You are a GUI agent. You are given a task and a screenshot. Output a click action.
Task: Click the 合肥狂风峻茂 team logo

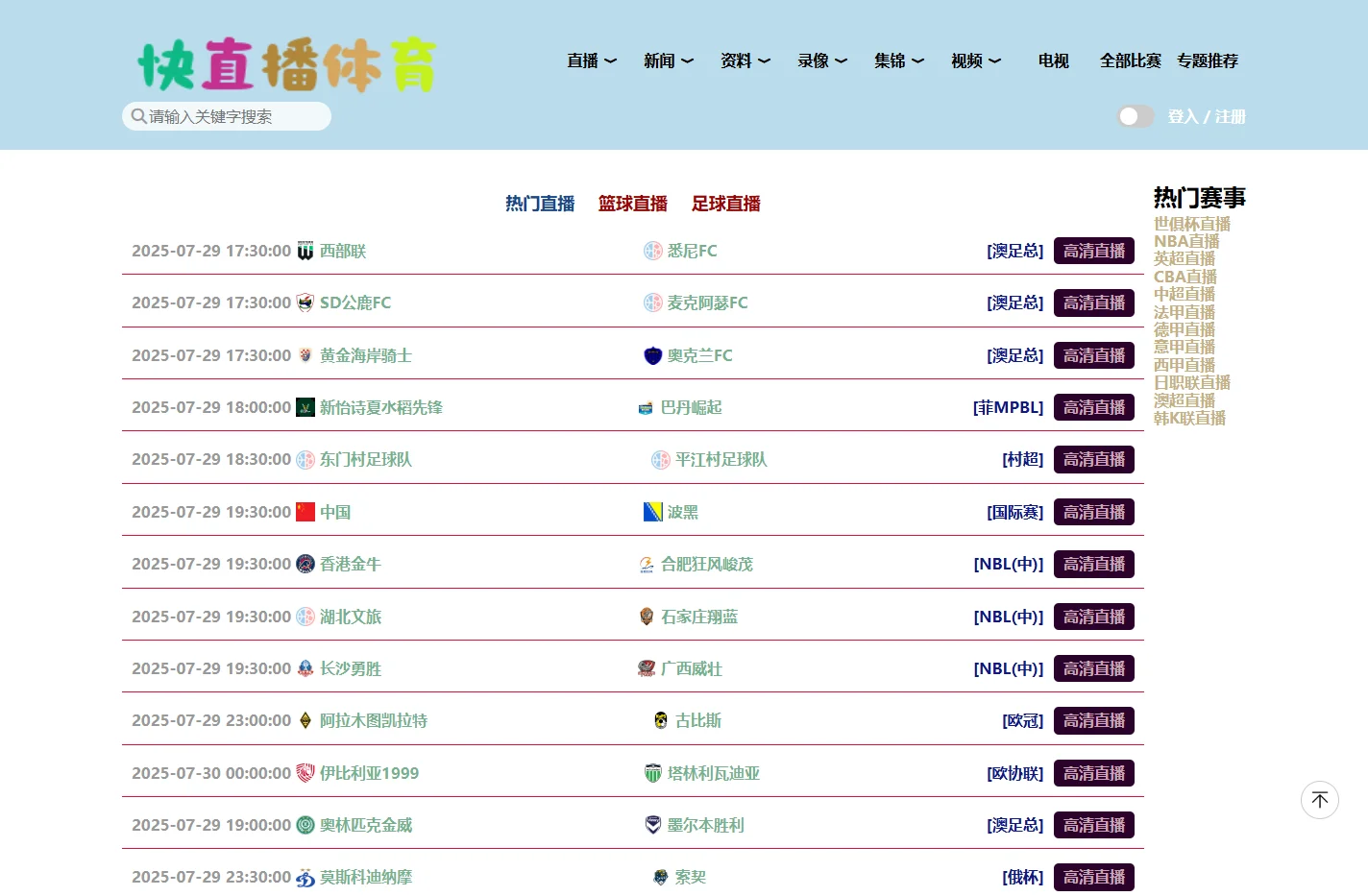point(647,564)
